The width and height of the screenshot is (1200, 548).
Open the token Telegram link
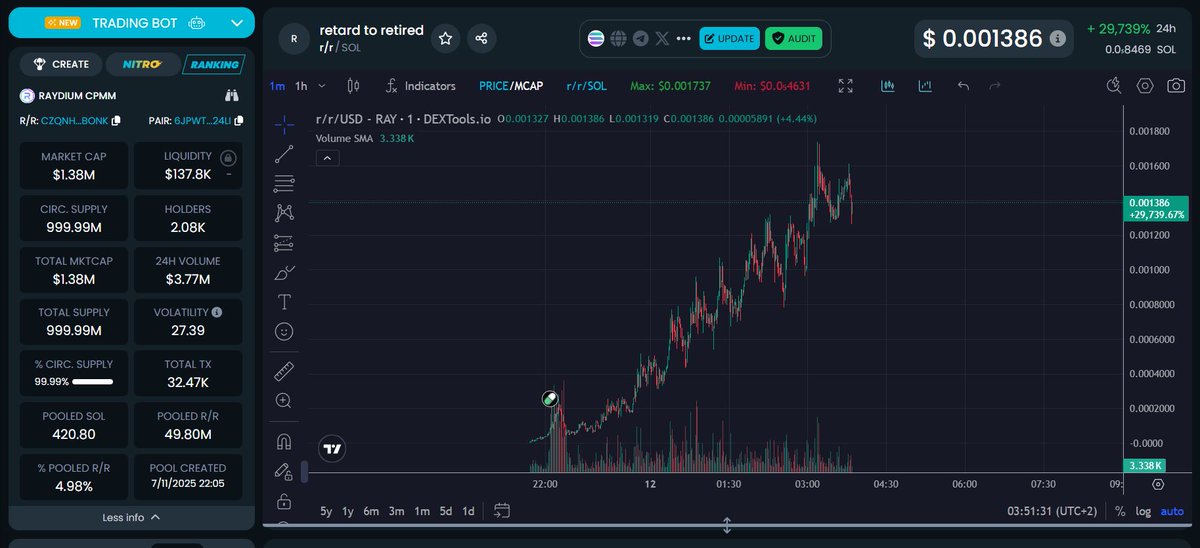[641, 39]
